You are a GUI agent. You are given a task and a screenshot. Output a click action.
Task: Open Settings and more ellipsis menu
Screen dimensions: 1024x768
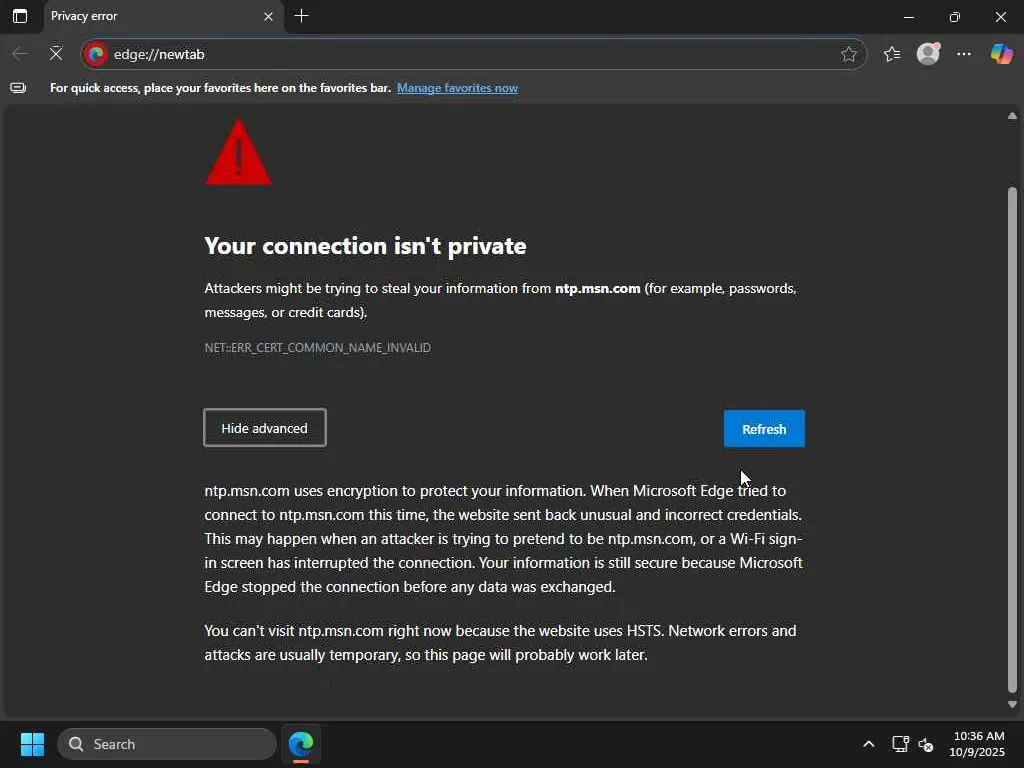964,54
